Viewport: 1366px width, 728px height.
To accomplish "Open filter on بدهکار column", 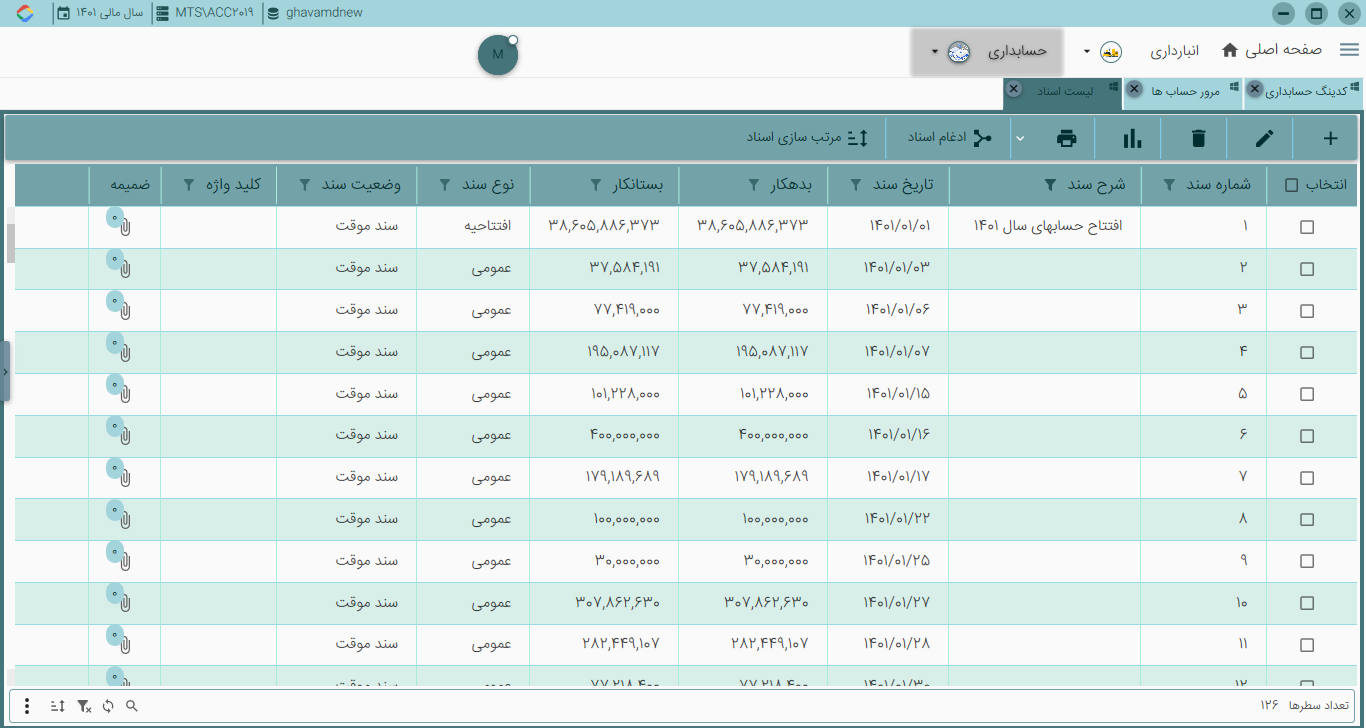I will pyautogui.click(x=755, y=185).
